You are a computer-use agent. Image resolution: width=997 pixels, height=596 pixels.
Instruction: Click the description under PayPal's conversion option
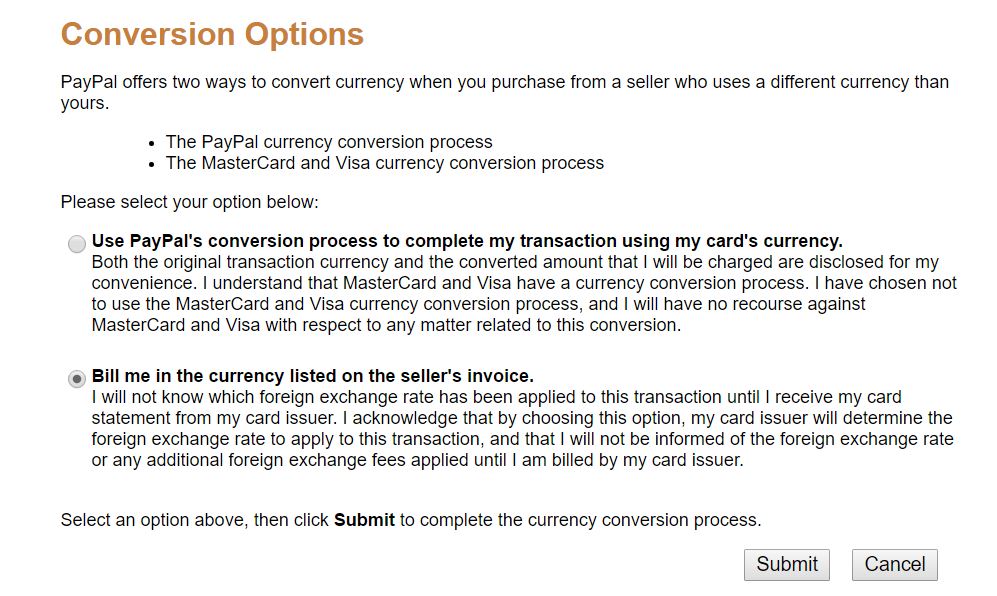click(x=500, y=290)
